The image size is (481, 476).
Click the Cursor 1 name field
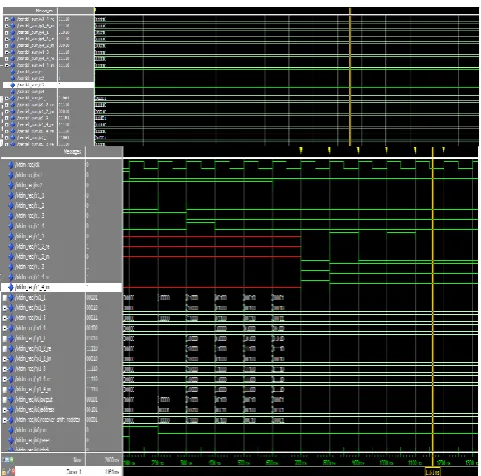(74, 471)
